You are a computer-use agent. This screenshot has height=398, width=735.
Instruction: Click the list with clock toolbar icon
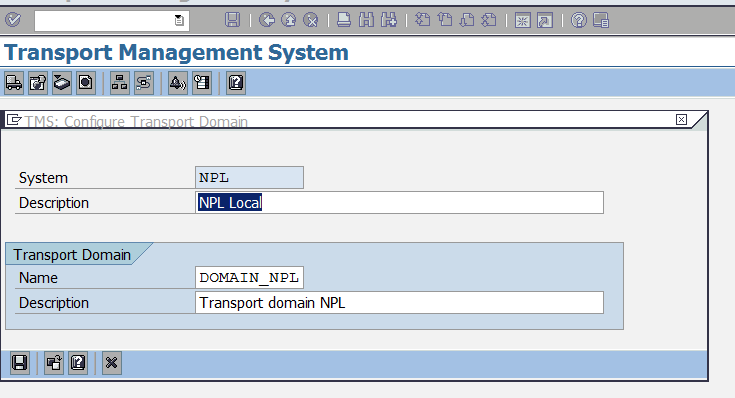(x=202, y=83)
